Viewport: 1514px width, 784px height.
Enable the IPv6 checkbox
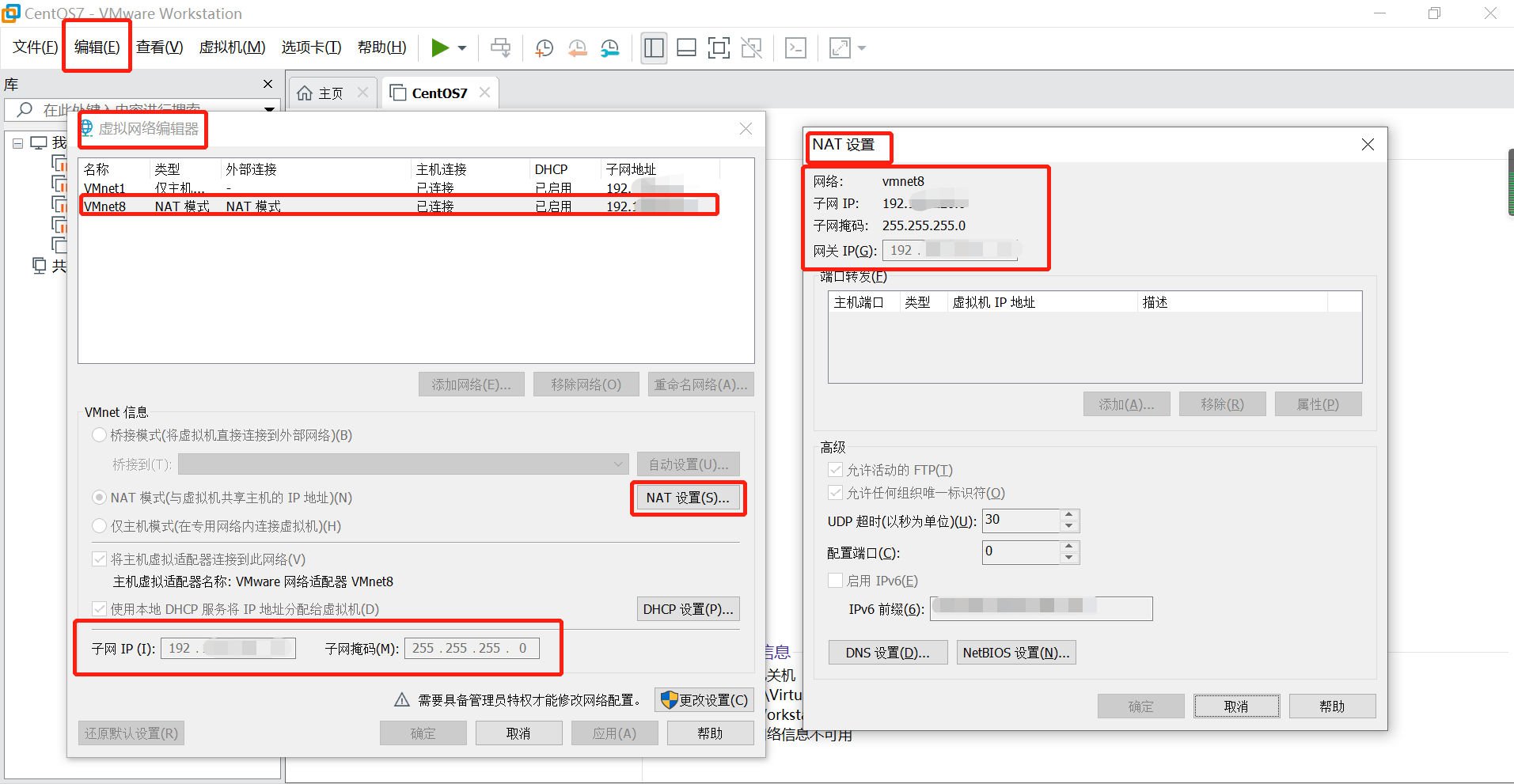point(835,581)
